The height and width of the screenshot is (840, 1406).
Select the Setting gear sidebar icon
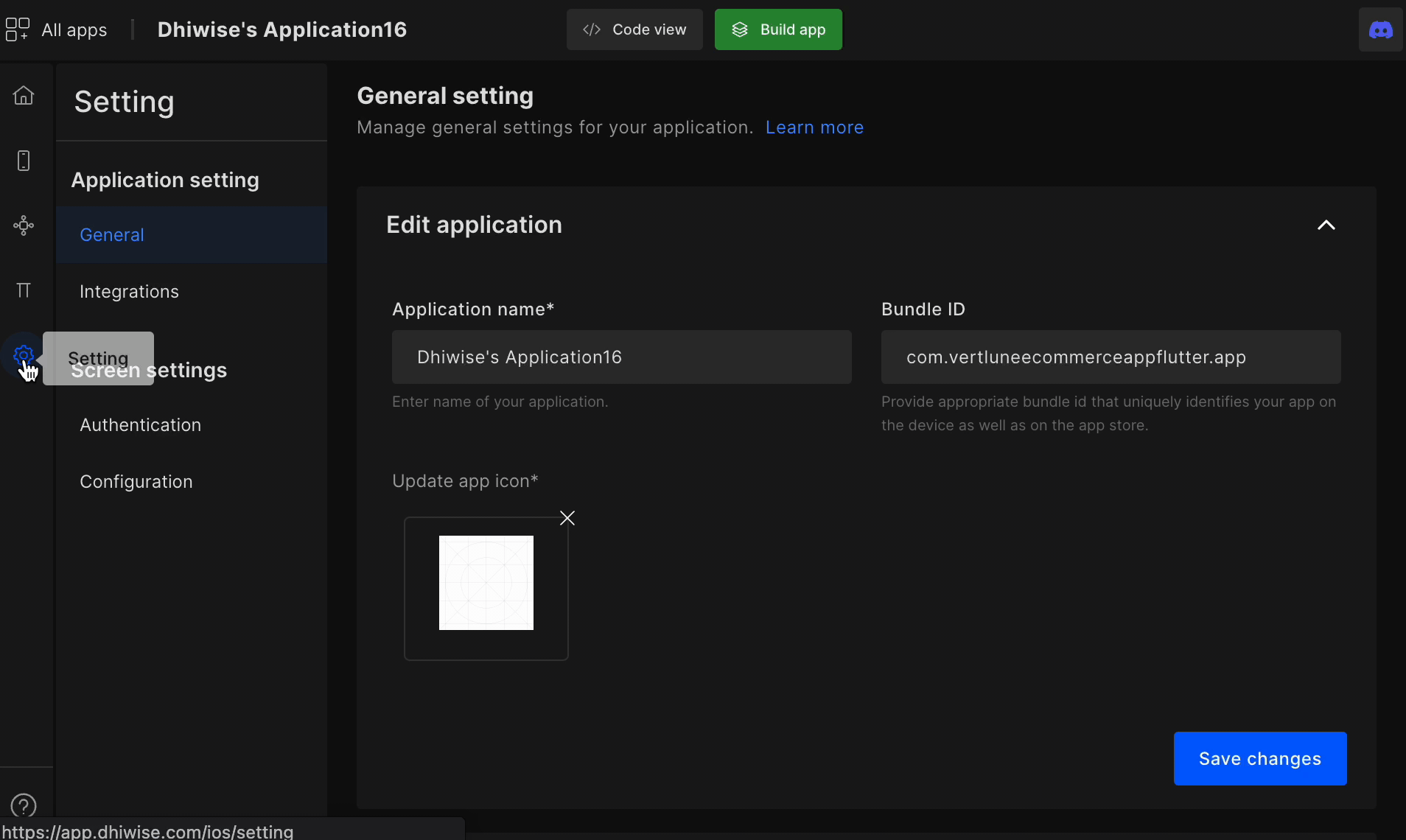tap(24, 355)
